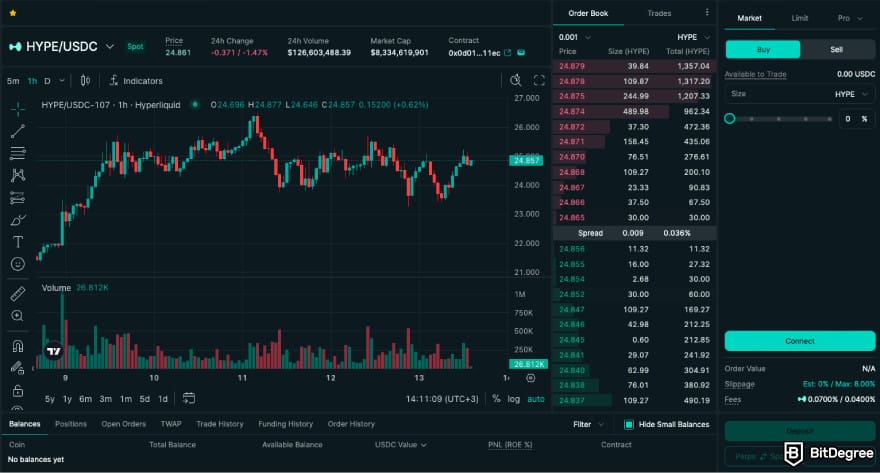Select the Buy side button
The width and height of the screenshot is (880, 473).
coord(763,49)
